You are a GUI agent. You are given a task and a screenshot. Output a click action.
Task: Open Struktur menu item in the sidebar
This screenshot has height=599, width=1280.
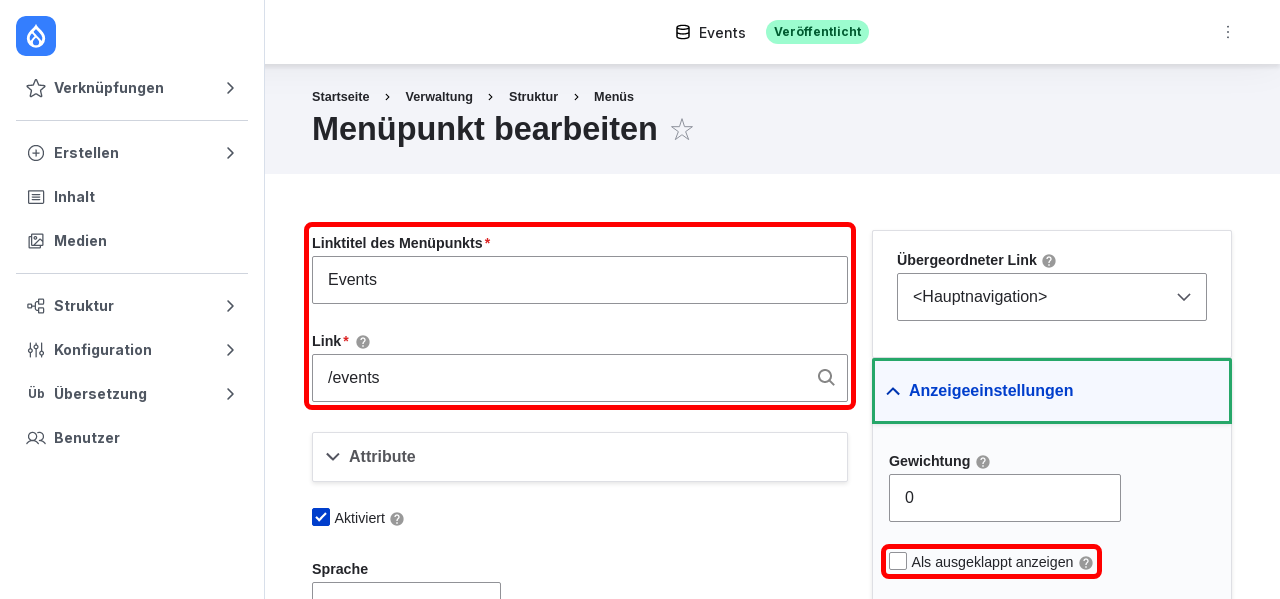pyautogui.click(x=132, y=306)
